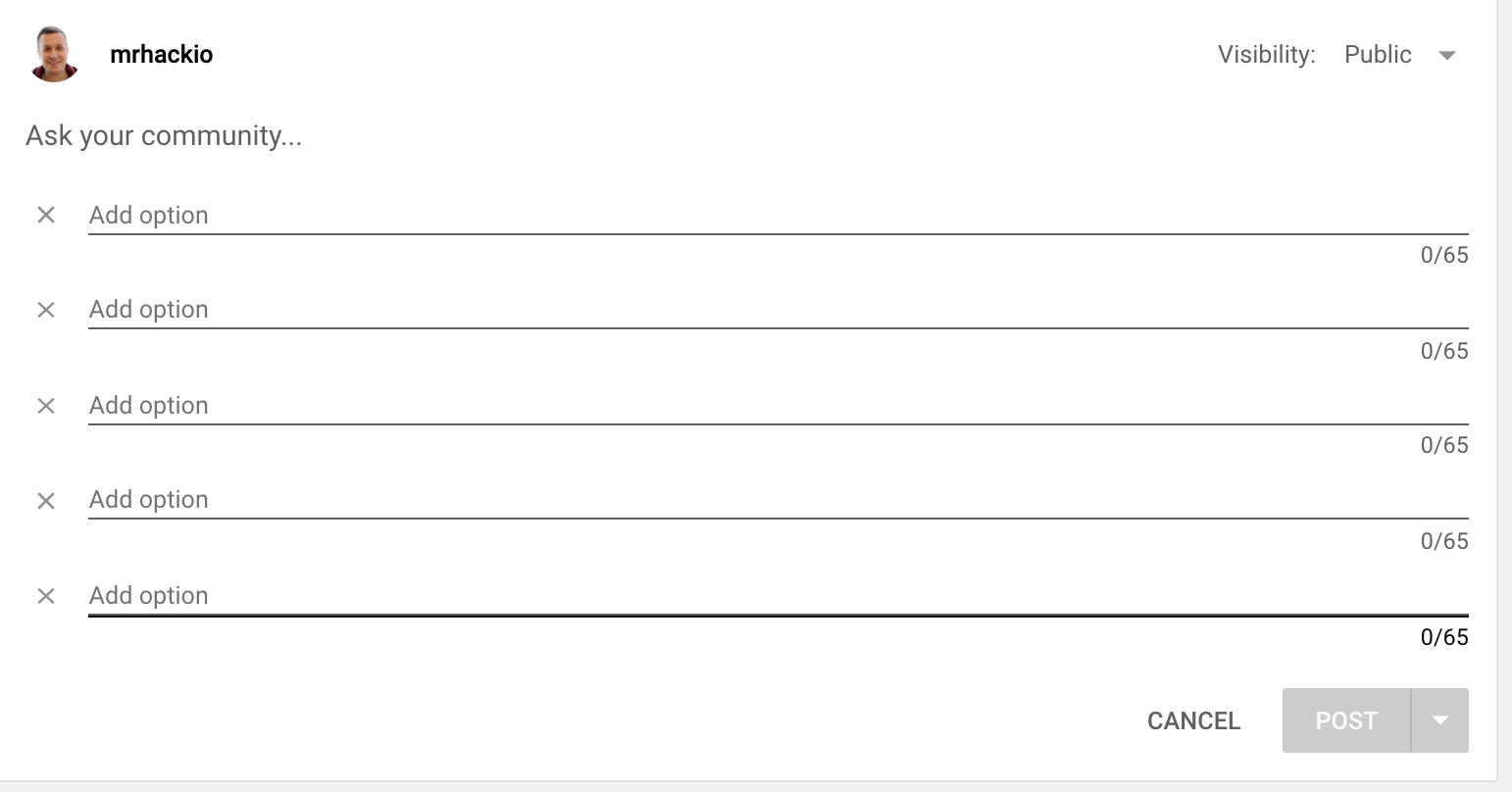Click into the fourth Add option field
The width and height of the screenshot is (1512, 792).
(x=775, y=500)
